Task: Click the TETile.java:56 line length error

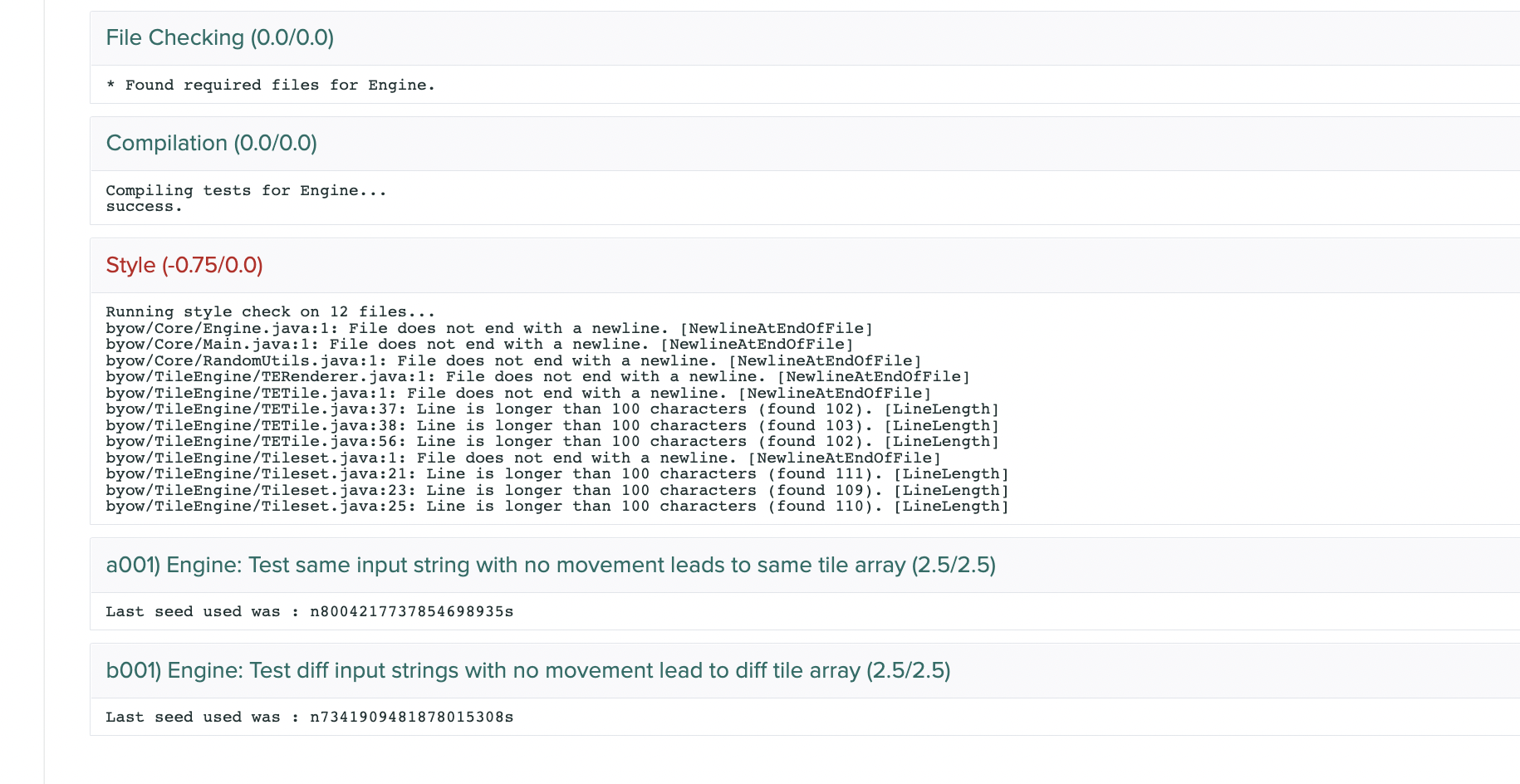Action: point(552,442)
